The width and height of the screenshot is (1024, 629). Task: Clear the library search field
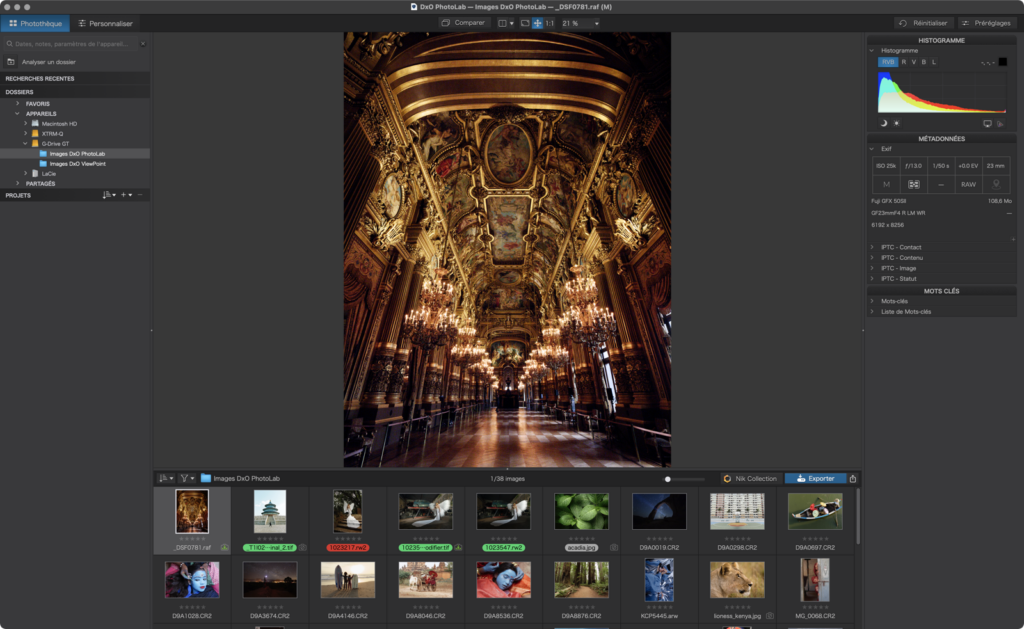tap(143, 44)
